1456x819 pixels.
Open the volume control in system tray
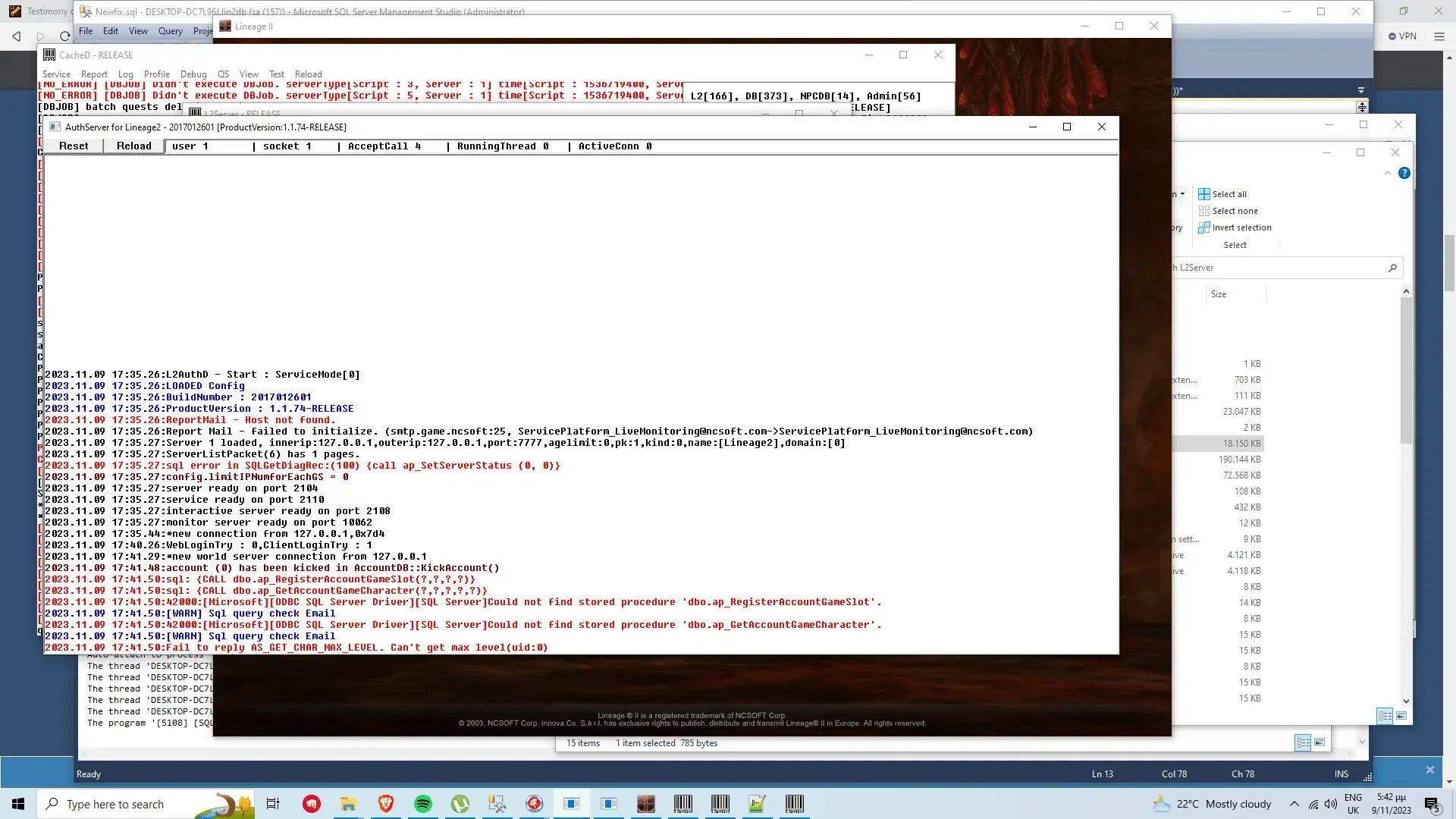coord(1331,804)
